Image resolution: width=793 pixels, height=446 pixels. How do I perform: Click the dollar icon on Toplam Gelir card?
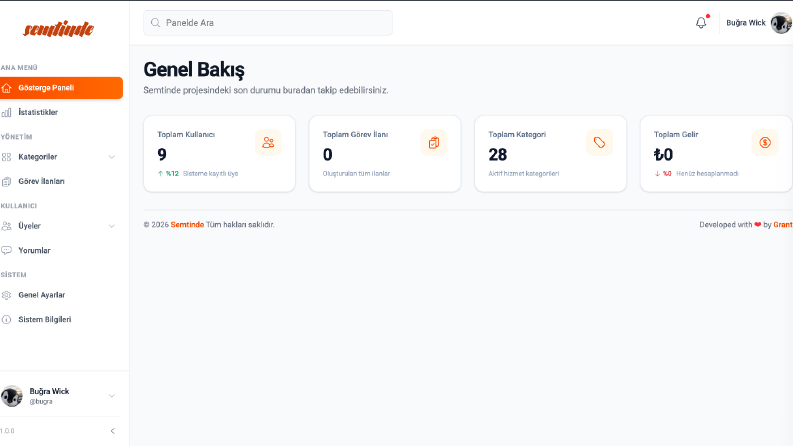(765, 143)
